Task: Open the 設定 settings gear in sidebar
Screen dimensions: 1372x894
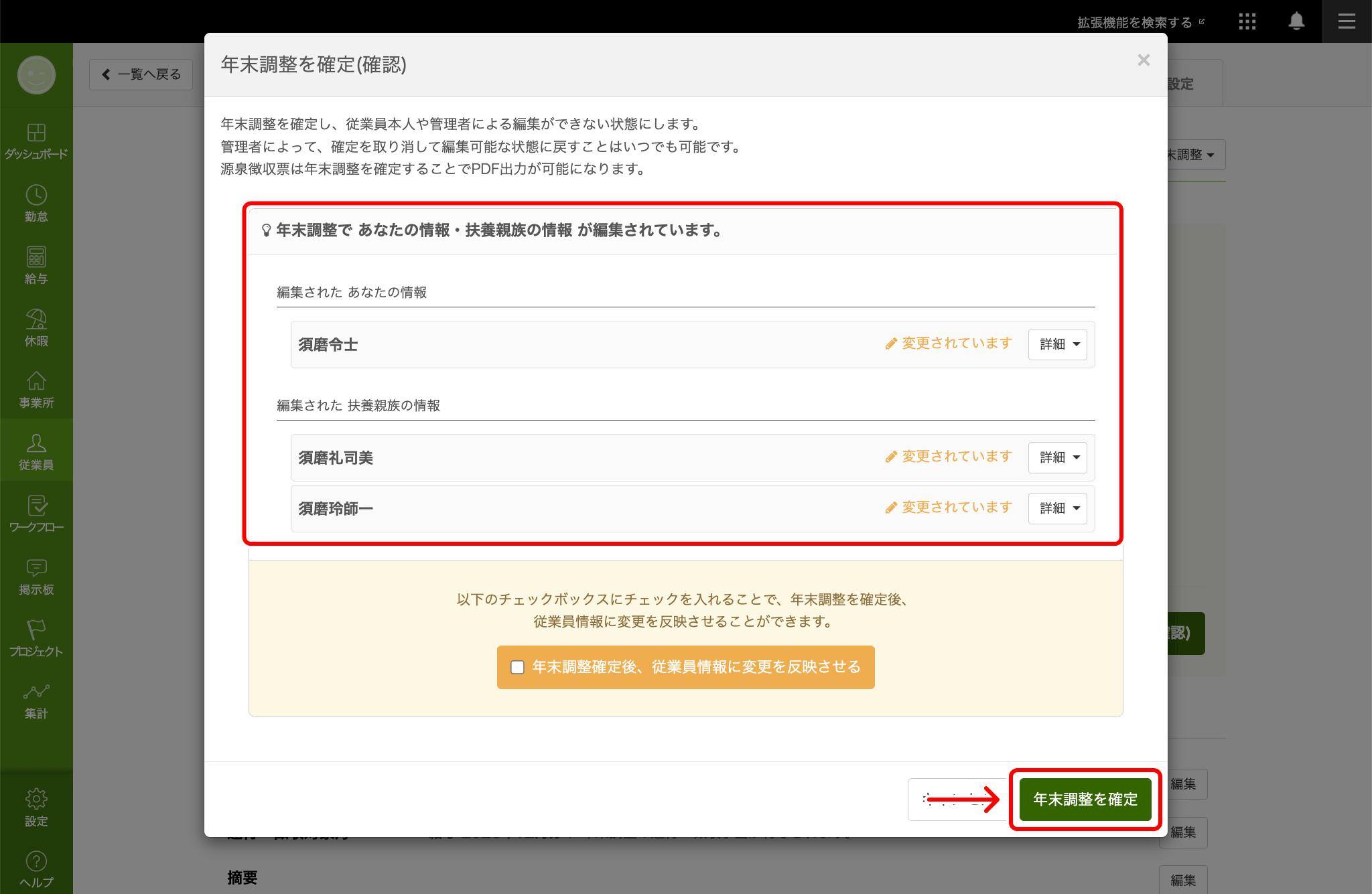Action: pyautogui.click(x=36, y=808)
